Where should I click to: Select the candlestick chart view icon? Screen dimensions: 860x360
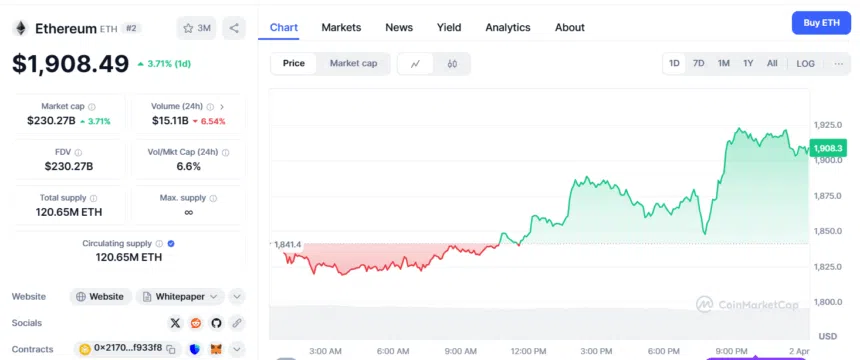click(x=452, y=64)
